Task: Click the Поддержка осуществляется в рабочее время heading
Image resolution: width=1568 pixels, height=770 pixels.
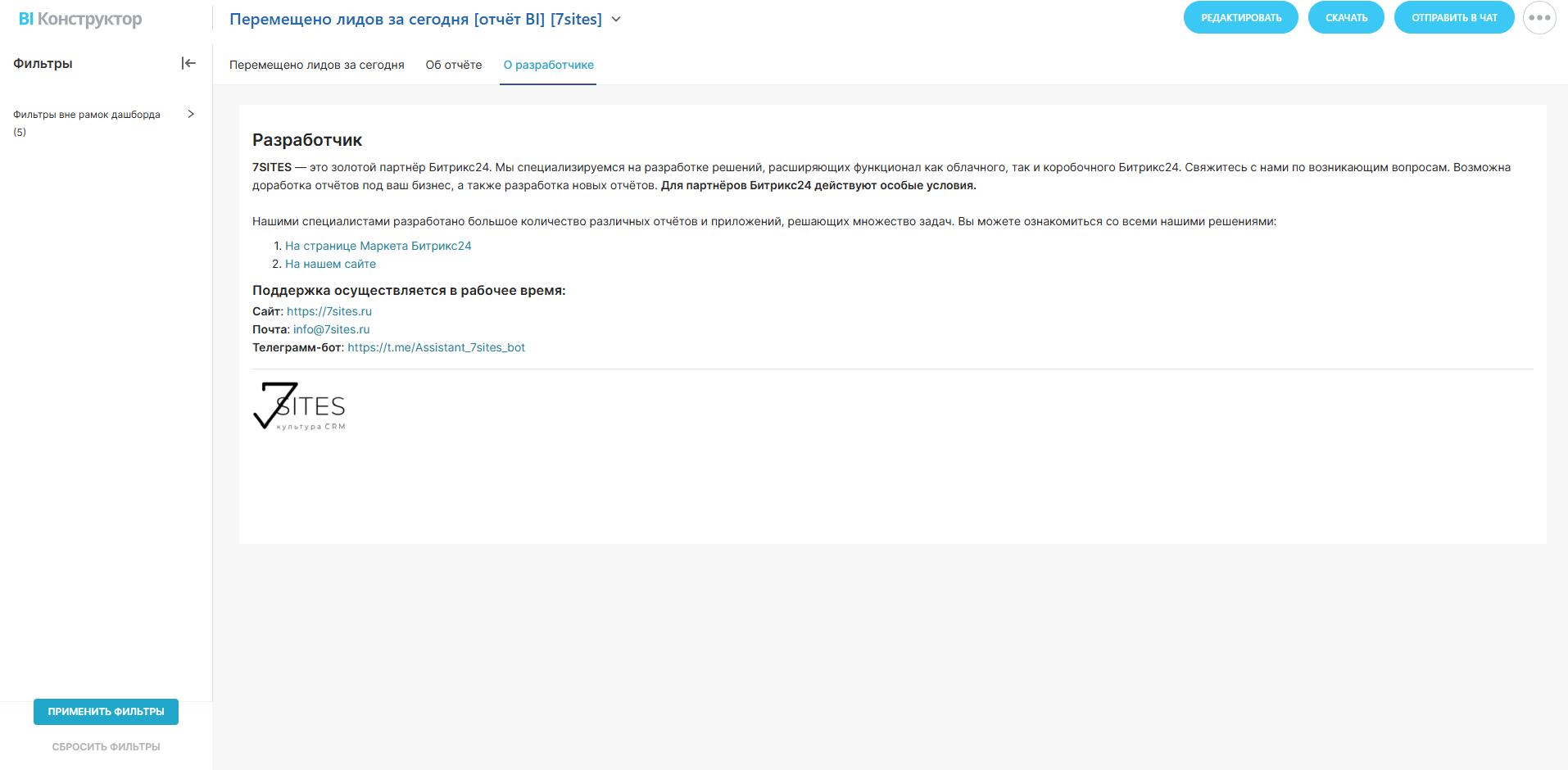Action: click(409, 290)
